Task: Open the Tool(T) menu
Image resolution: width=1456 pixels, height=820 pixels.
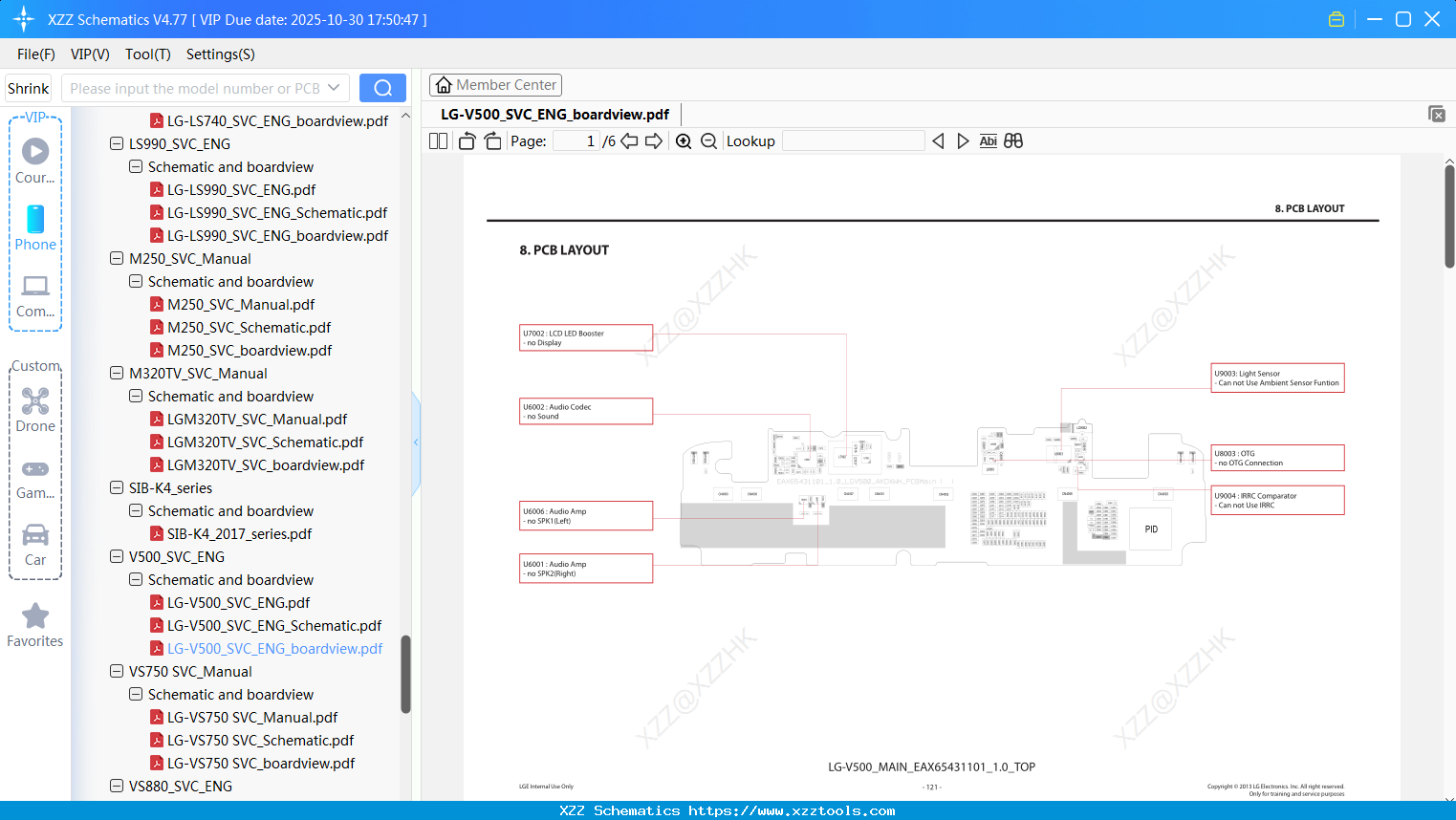Action: [x=148, y=54]
